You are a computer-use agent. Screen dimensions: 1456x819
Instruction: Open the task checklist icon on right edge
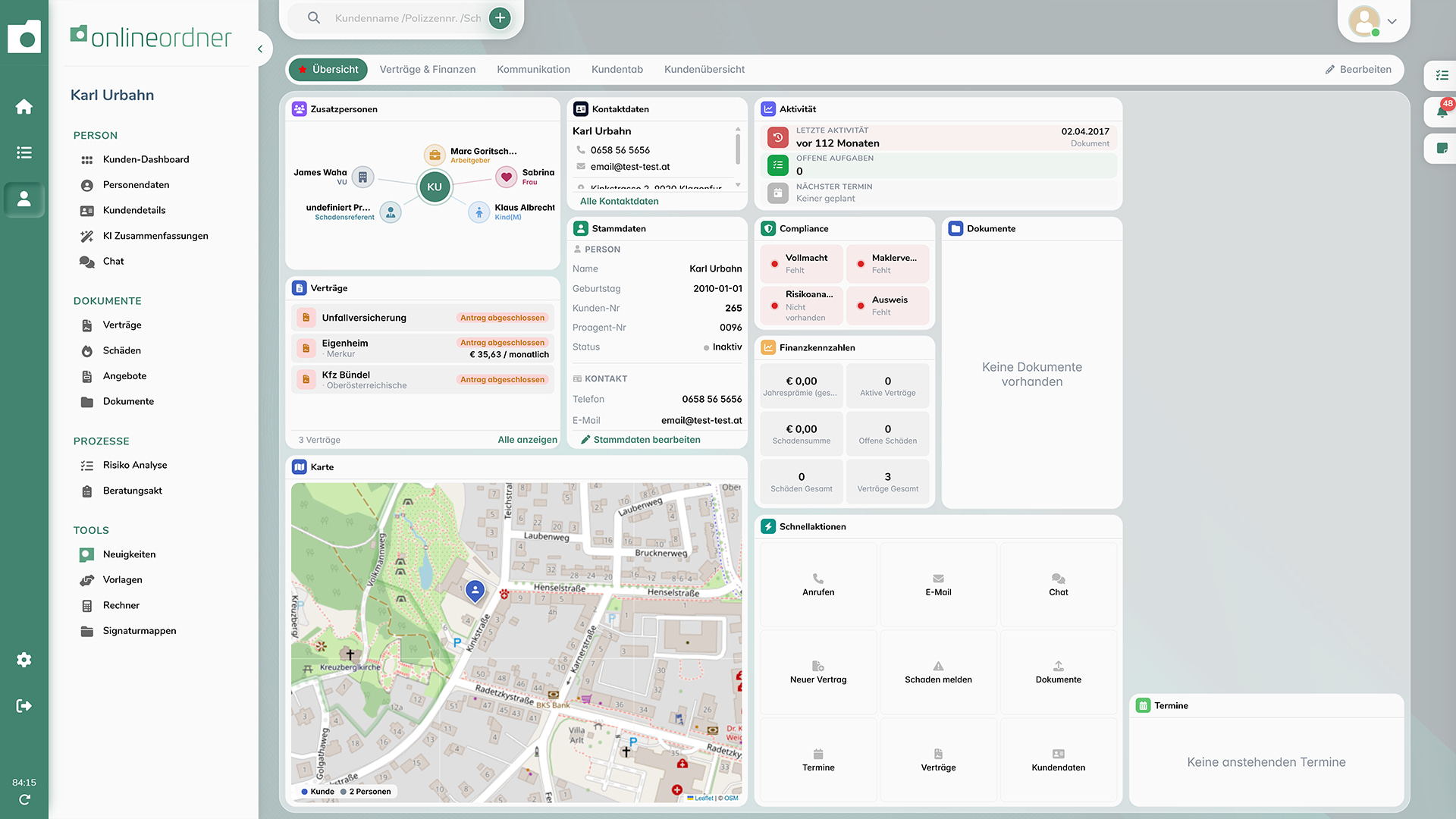[1442, 75]
